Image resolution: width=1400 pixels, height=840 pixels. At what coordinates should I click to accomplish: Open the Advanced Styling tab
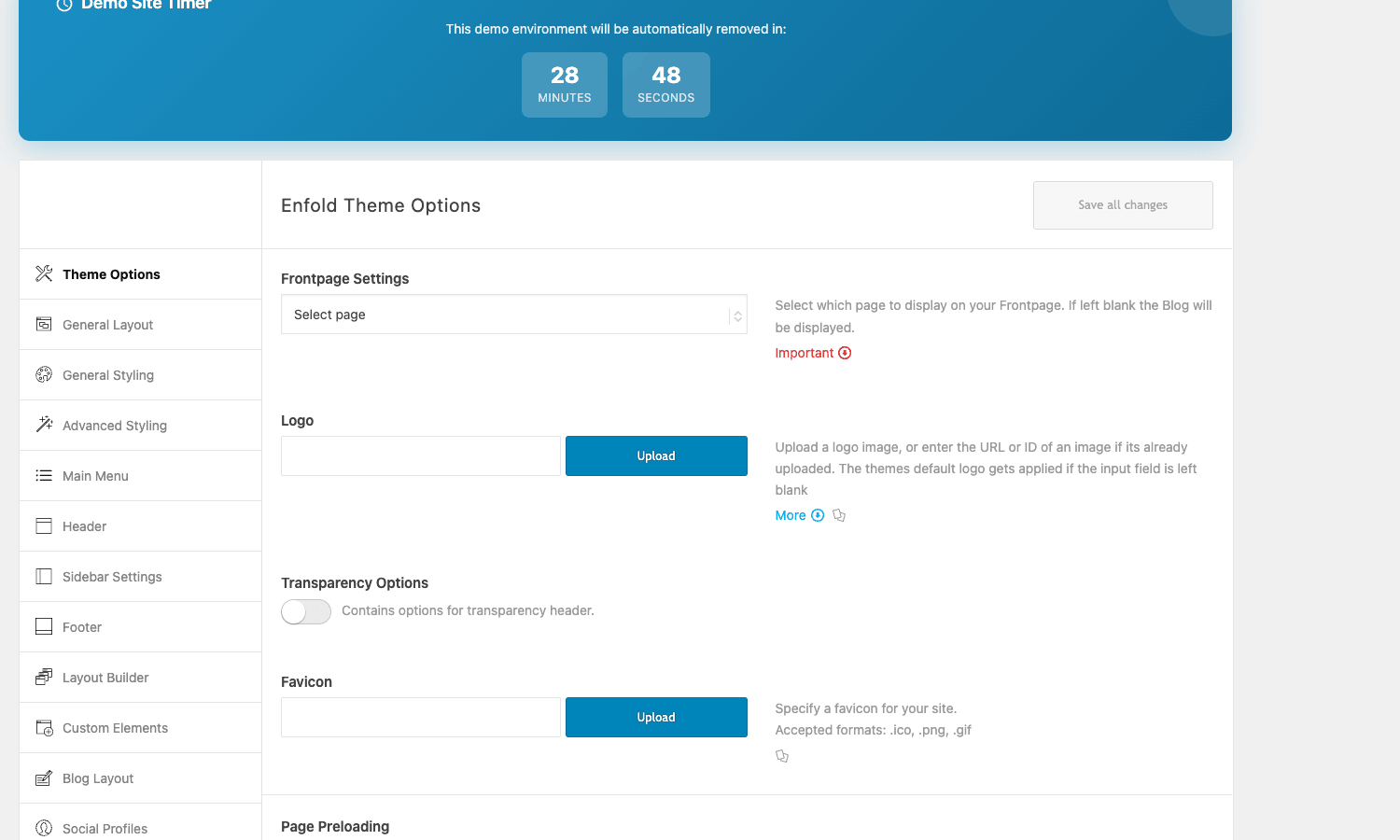click(141, 426)
